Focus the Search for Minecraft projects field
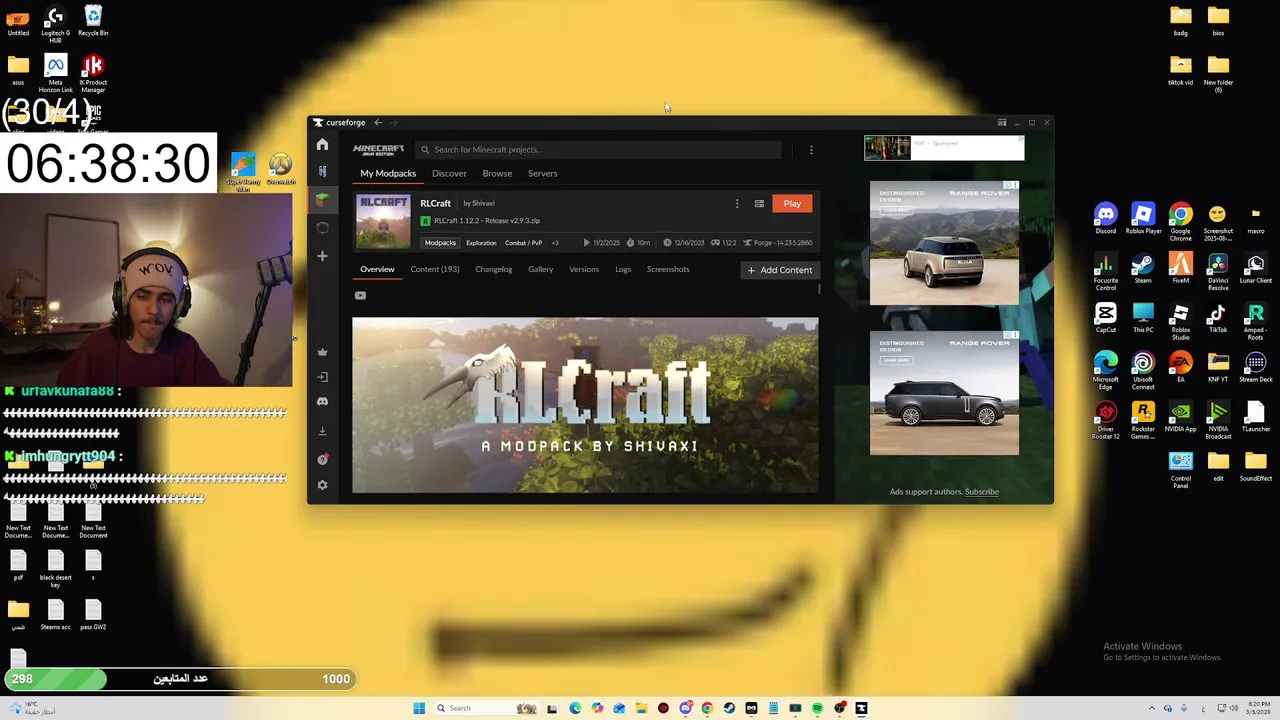This screenshot has height=720, width=1280. point(598,150)
